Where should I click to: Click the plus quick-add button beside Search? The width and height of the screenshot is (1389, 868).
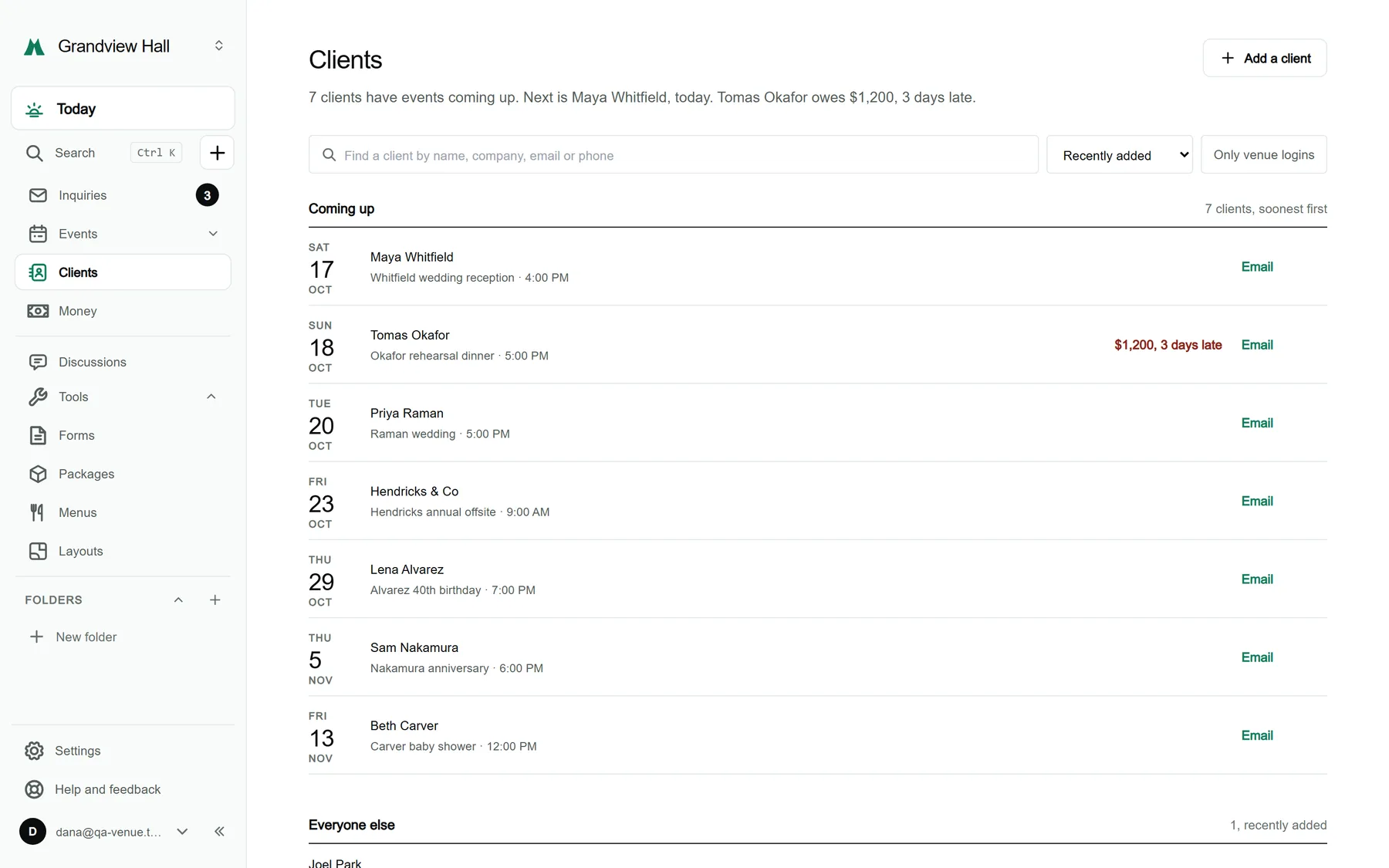click(x=217, y=153)
